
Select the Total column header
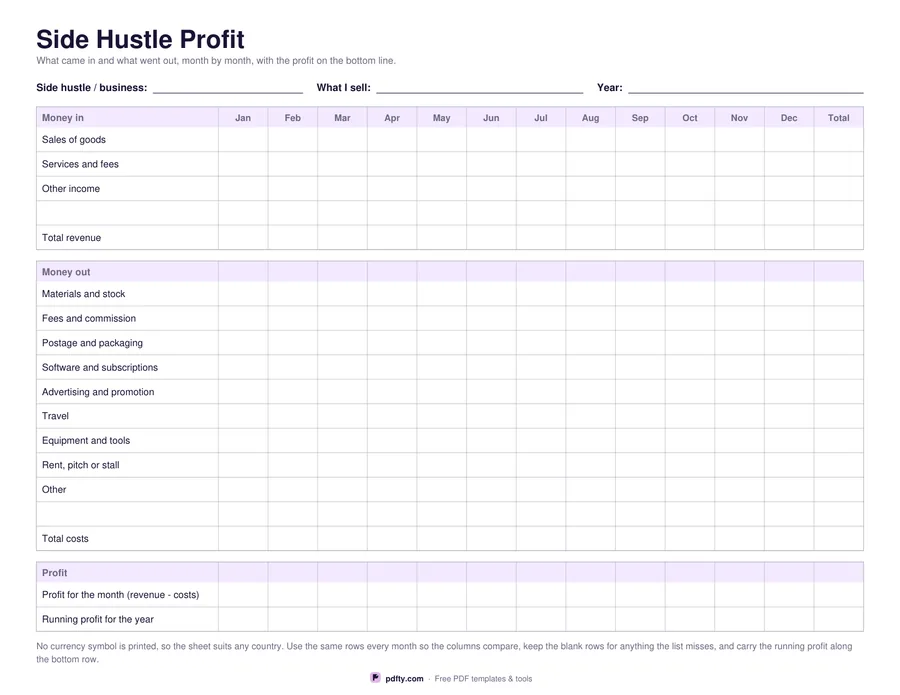tap(839, 118)
